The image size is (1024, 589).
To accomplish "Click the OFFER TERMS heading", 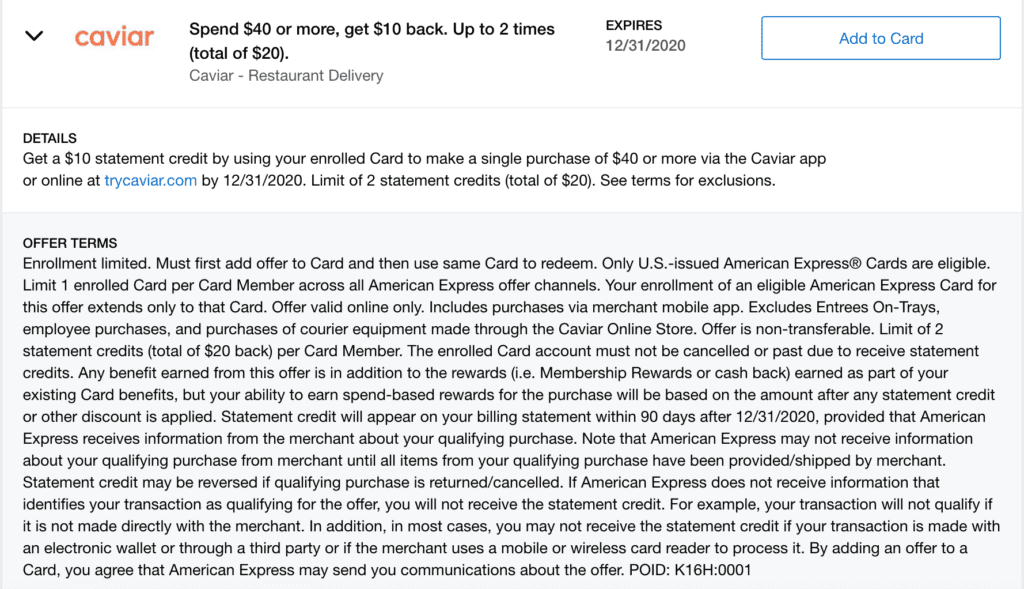I will (x=69, y=243).
